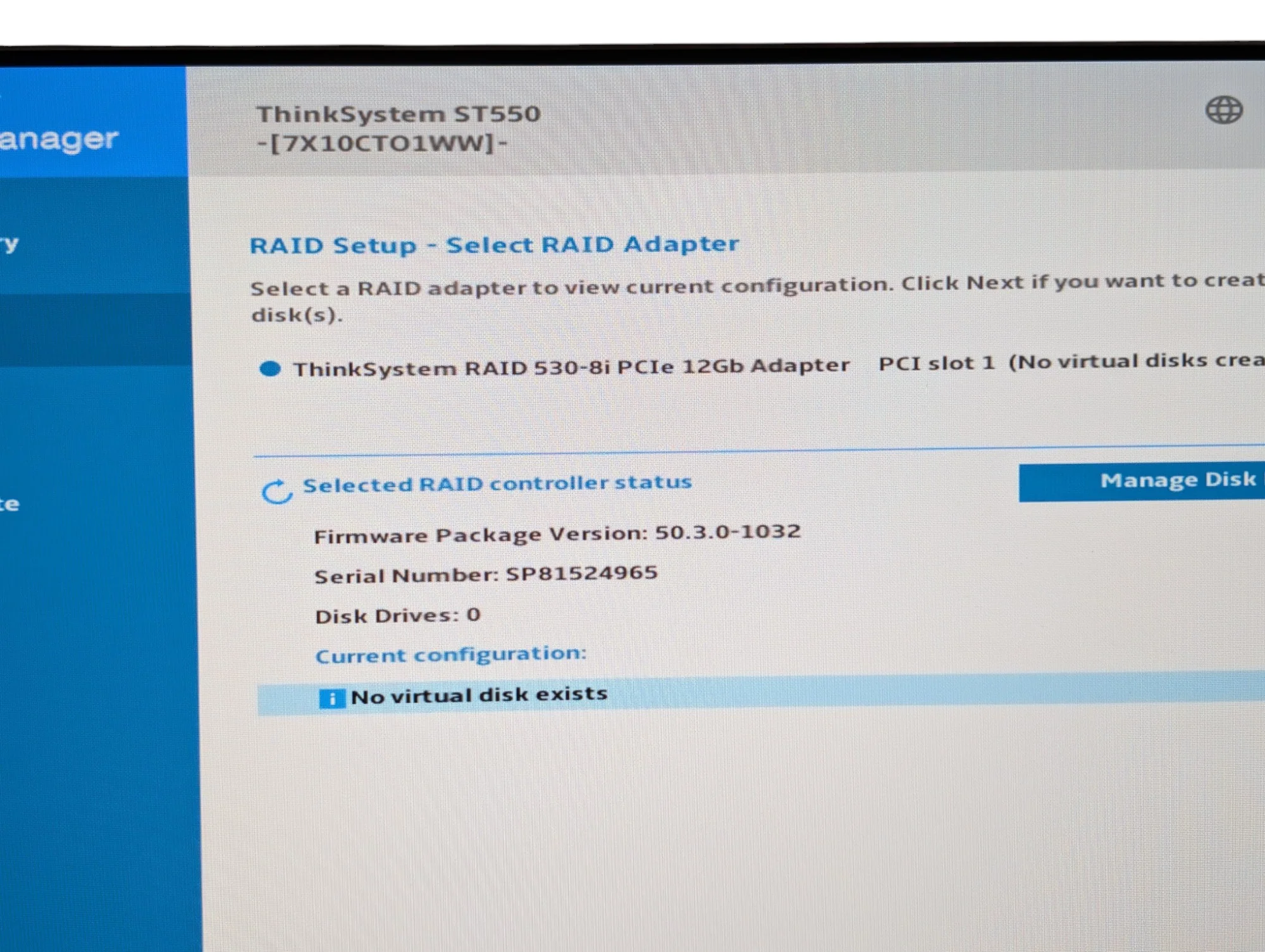The height and width of the screenshot is (952, 1265).
Task: Click the 'PCI slot 1' text
Action: pos(937,364)
